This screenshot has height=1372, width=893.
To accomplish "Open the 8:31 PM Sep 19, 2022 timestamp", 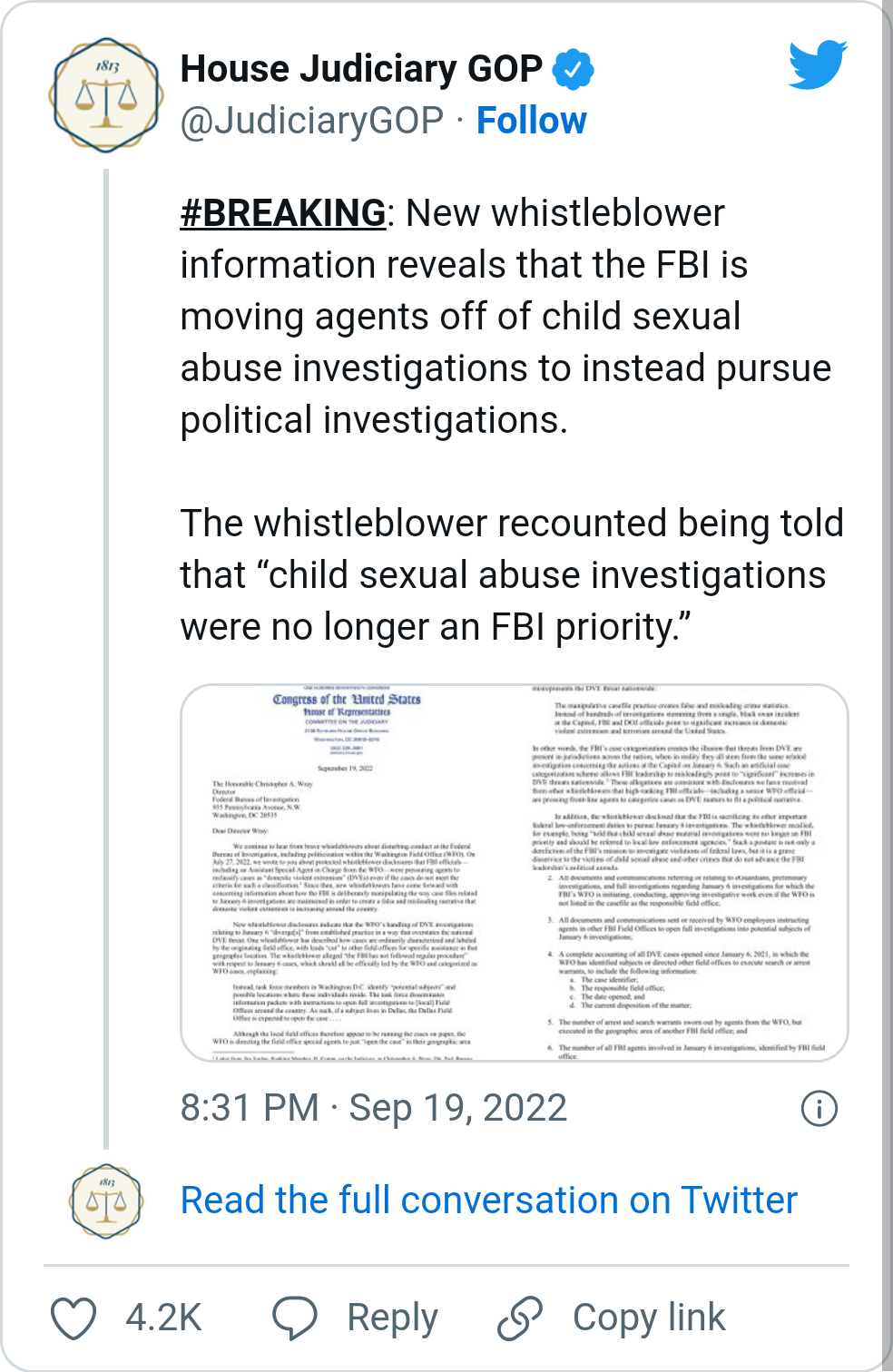I will (374, 1108).
